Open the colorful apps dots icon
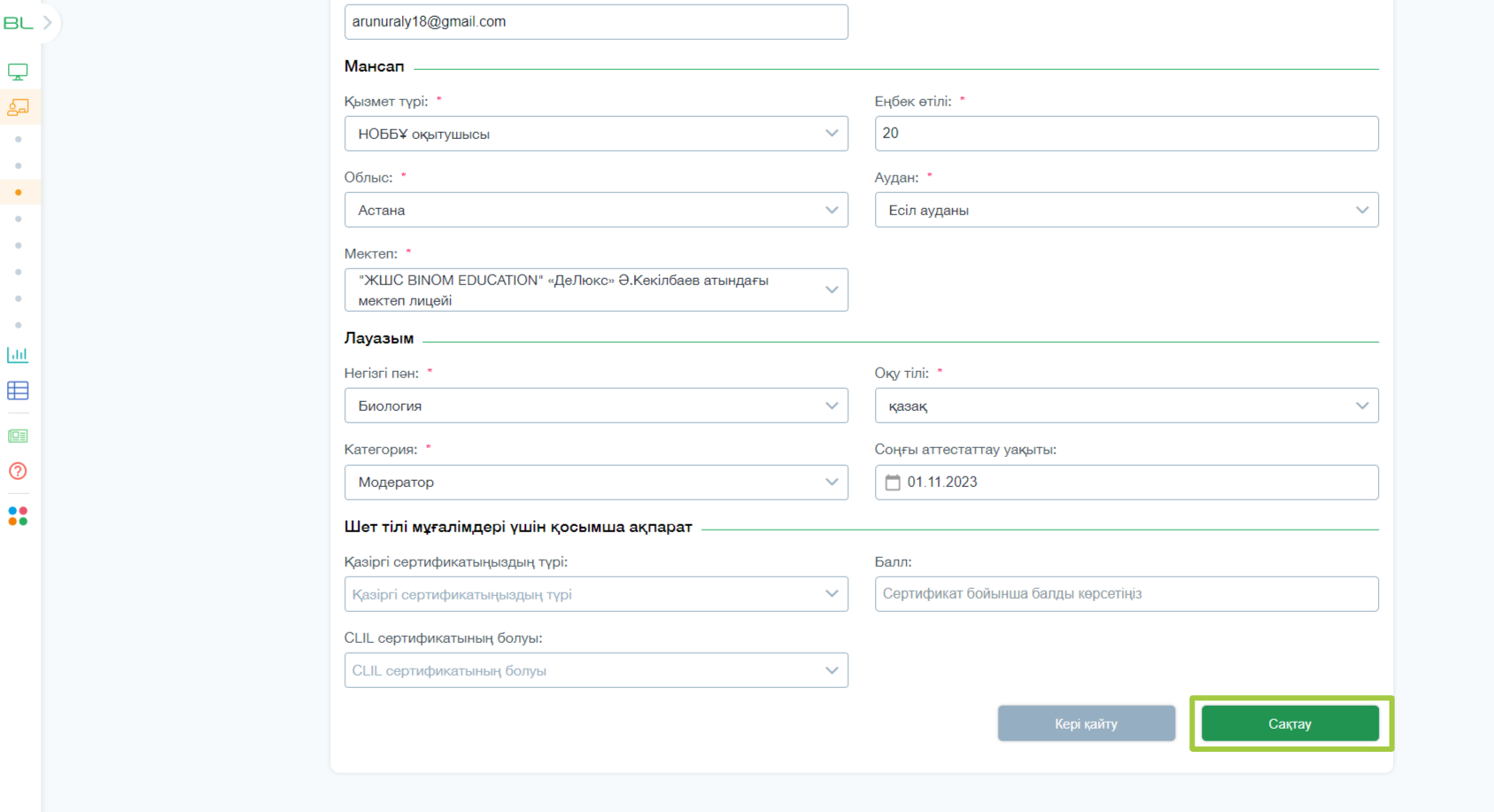The height and width of the screenshot is (812, 1494). pos(18,516)
